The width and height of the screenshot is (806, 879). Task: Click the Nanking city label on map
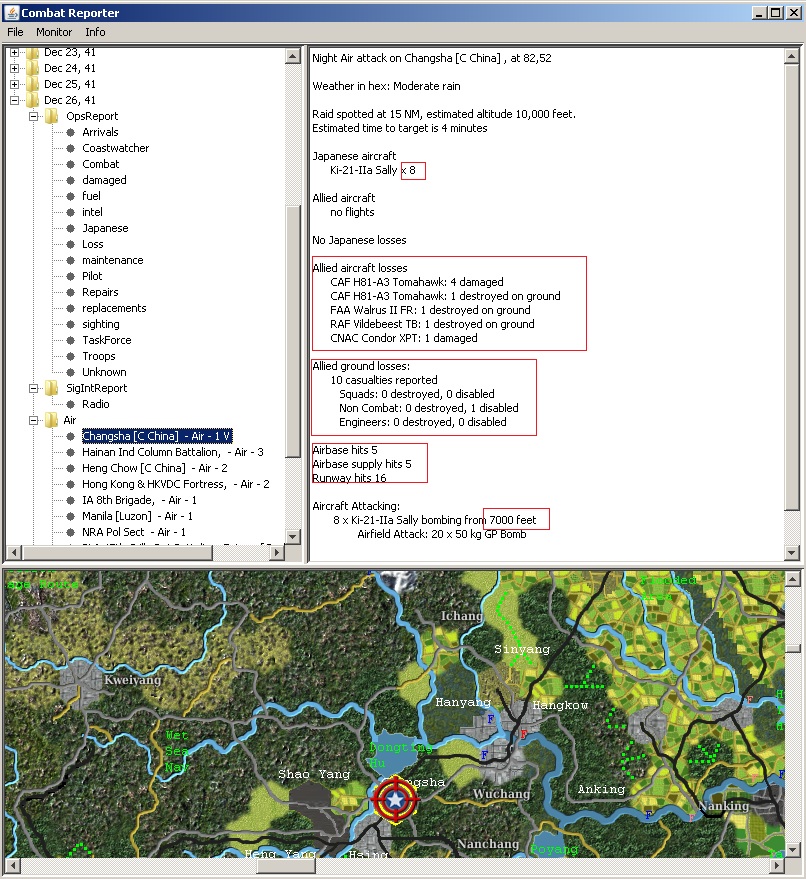tap(724, 806)
